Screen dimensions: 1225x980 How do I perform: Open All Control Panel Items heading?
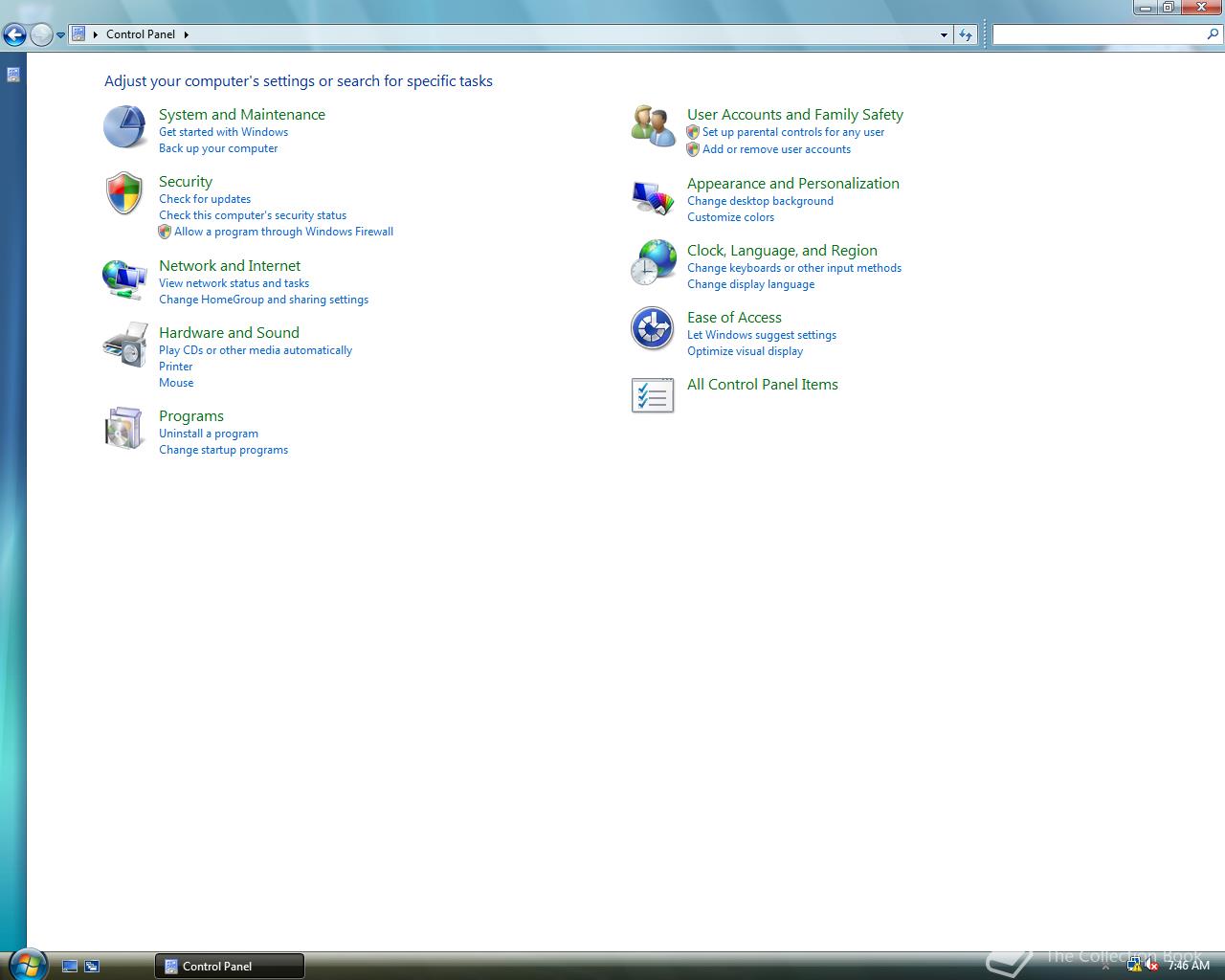[763, 384]
